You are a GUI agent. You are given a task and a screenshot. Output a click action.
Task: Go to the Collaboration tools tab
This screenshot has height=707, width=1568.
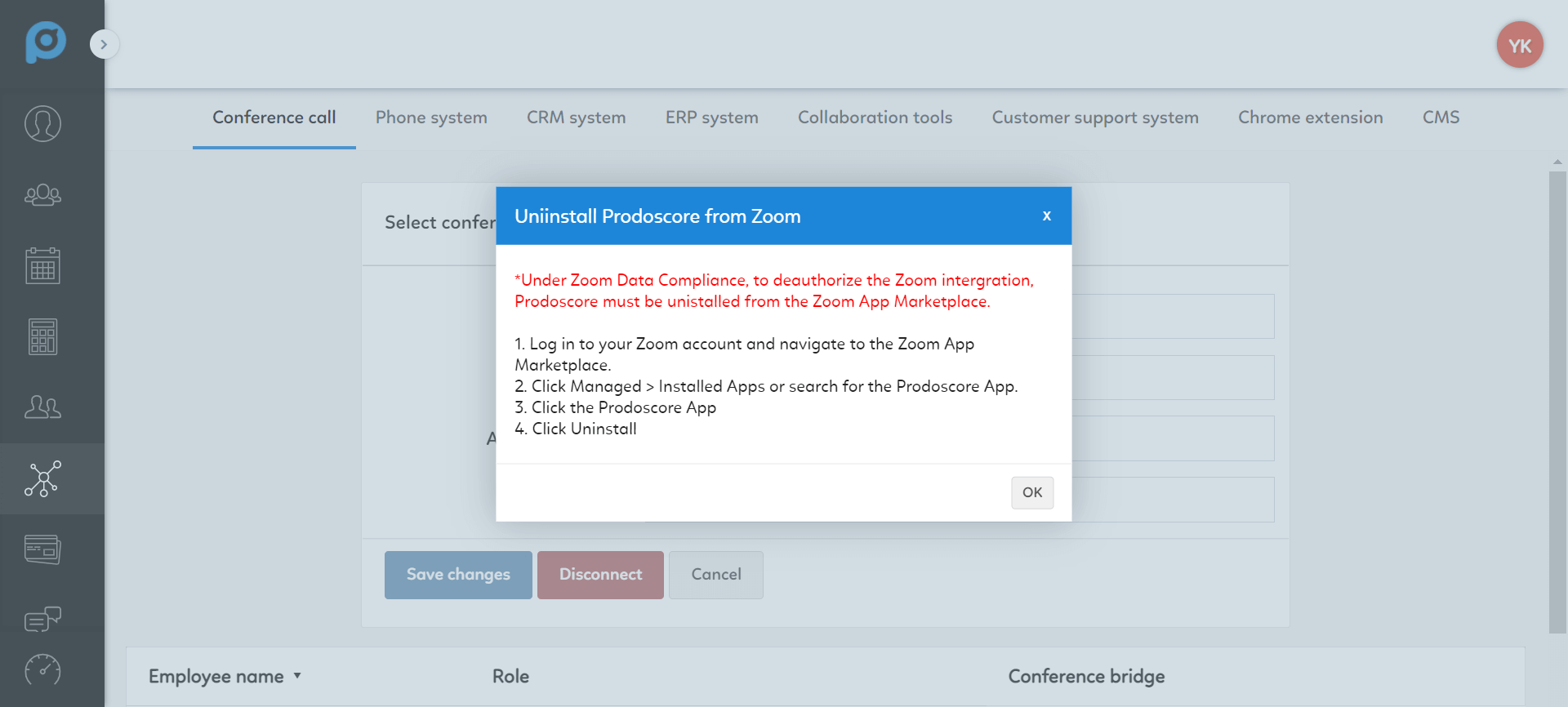[875, 118]
